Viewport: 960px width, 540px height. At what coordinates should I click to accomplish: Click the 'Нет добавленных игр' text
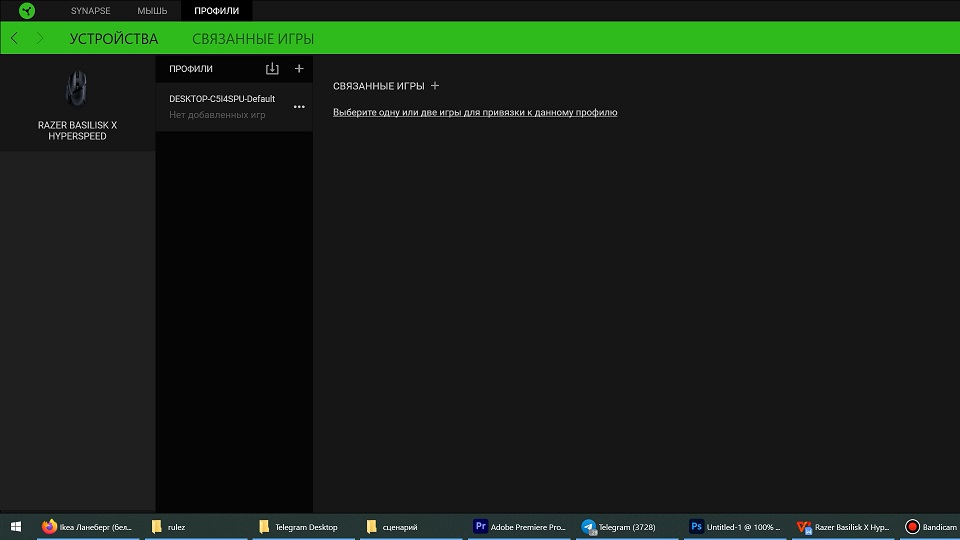click(x=217, y=115)
